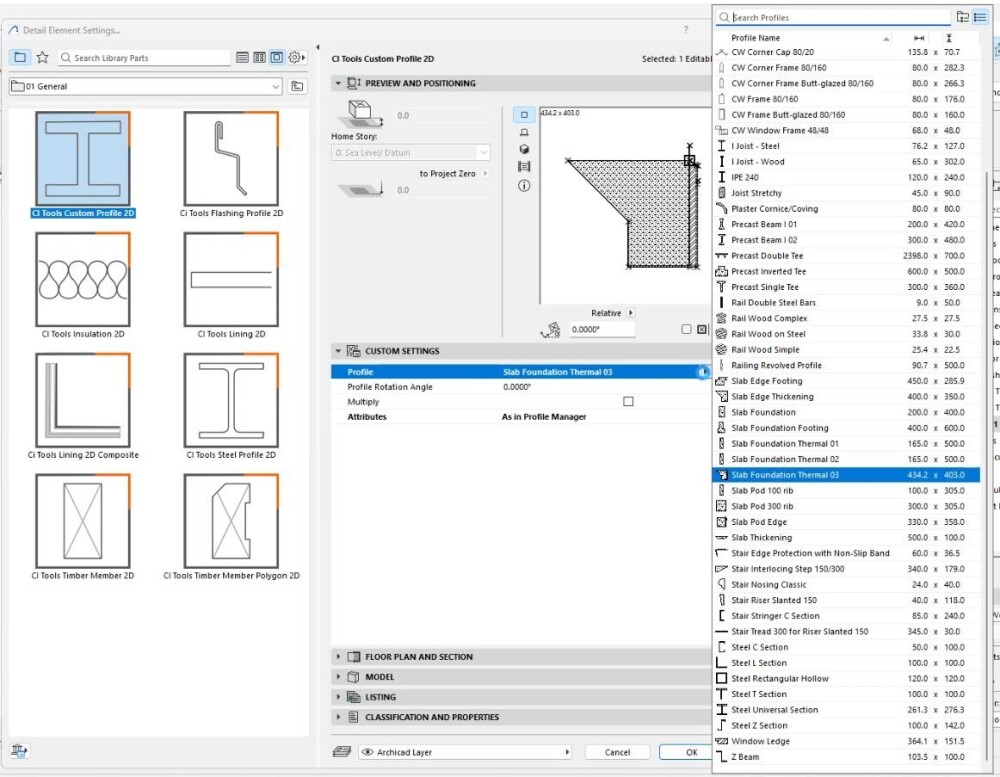This screenshot has width=1000, height=777.
Task: Select CI Tools Insulation 2D thumbnail
Action: coord(83,280)
